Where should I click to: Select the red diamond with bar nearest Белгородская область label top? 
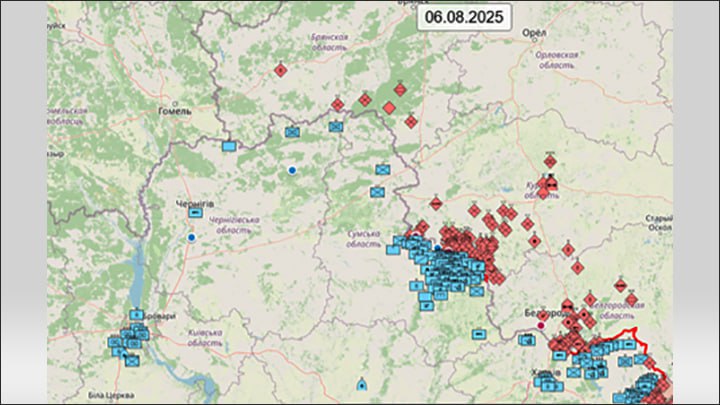coord(621,286)
